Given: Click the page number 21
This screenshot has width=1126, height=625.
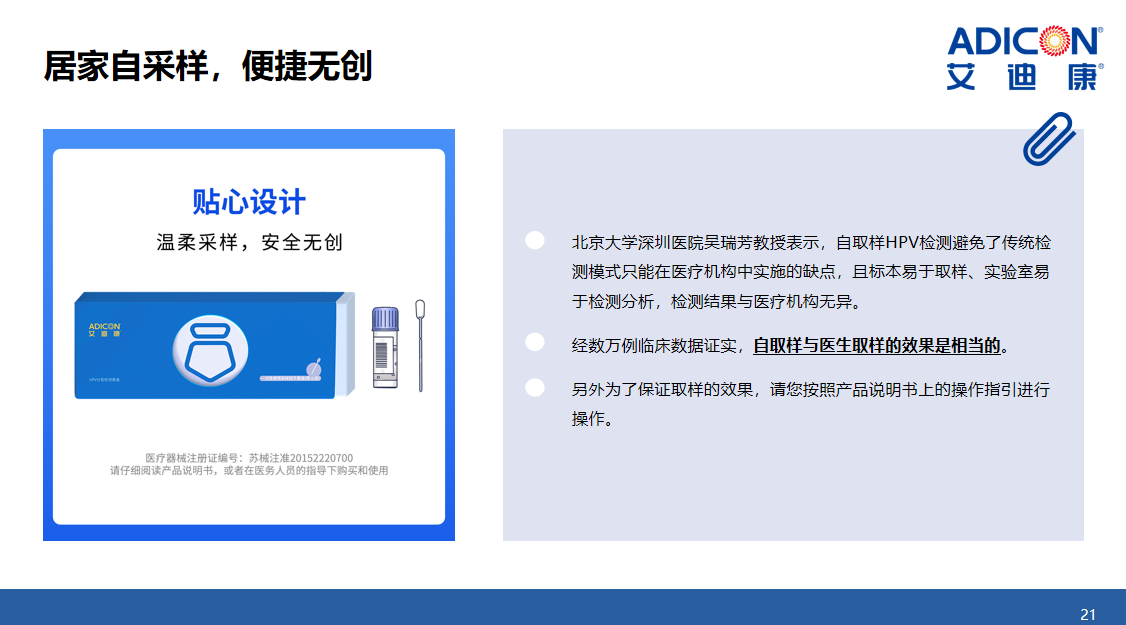Looking at the screenshot, I should tap(1088, 614).
